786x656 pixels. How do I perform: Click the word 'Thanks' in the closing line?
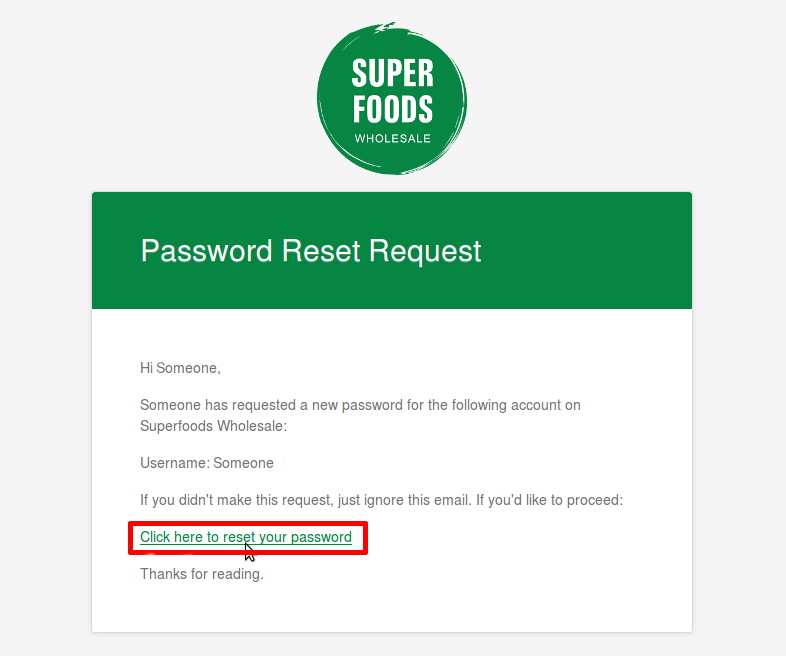[163, 574]
